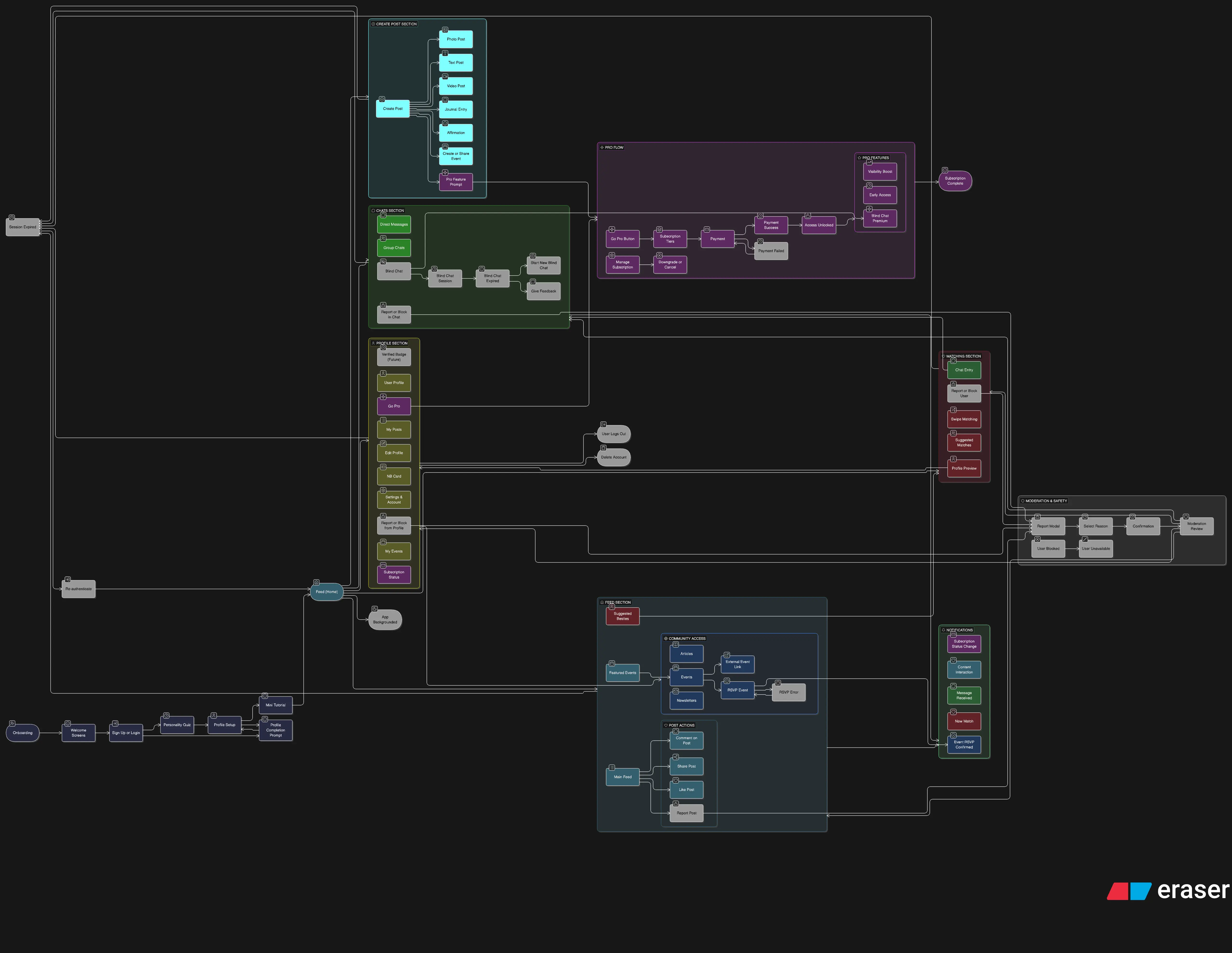The height and width of the screenshot is (953, 1232).
Task: Select the Profile Preview node
Action: coord(964,468)
